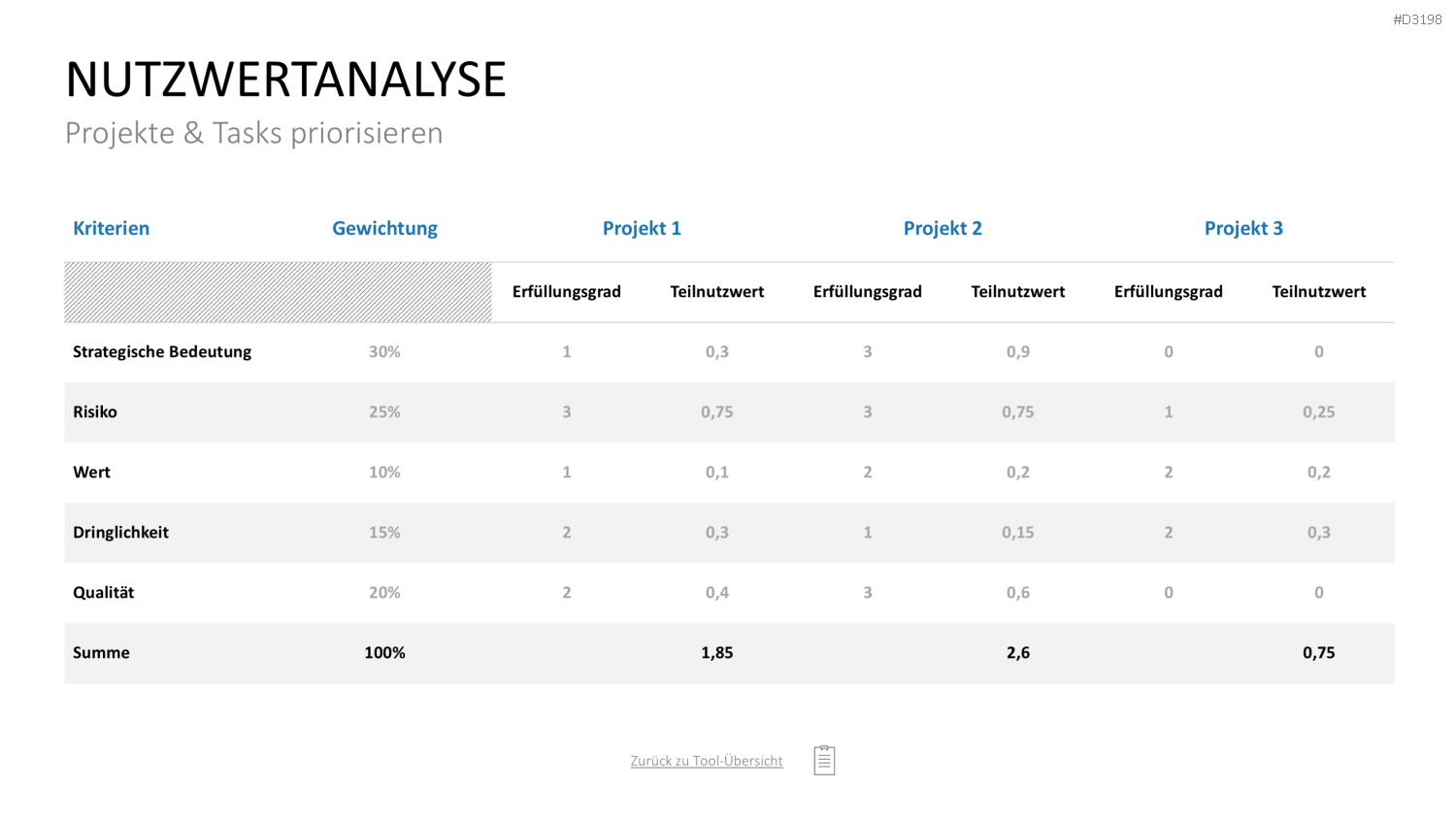Screen dimensions: 1456x819
Task: Open the Zurück zu Tool-Übersicht link
Action: click(707, 761)
